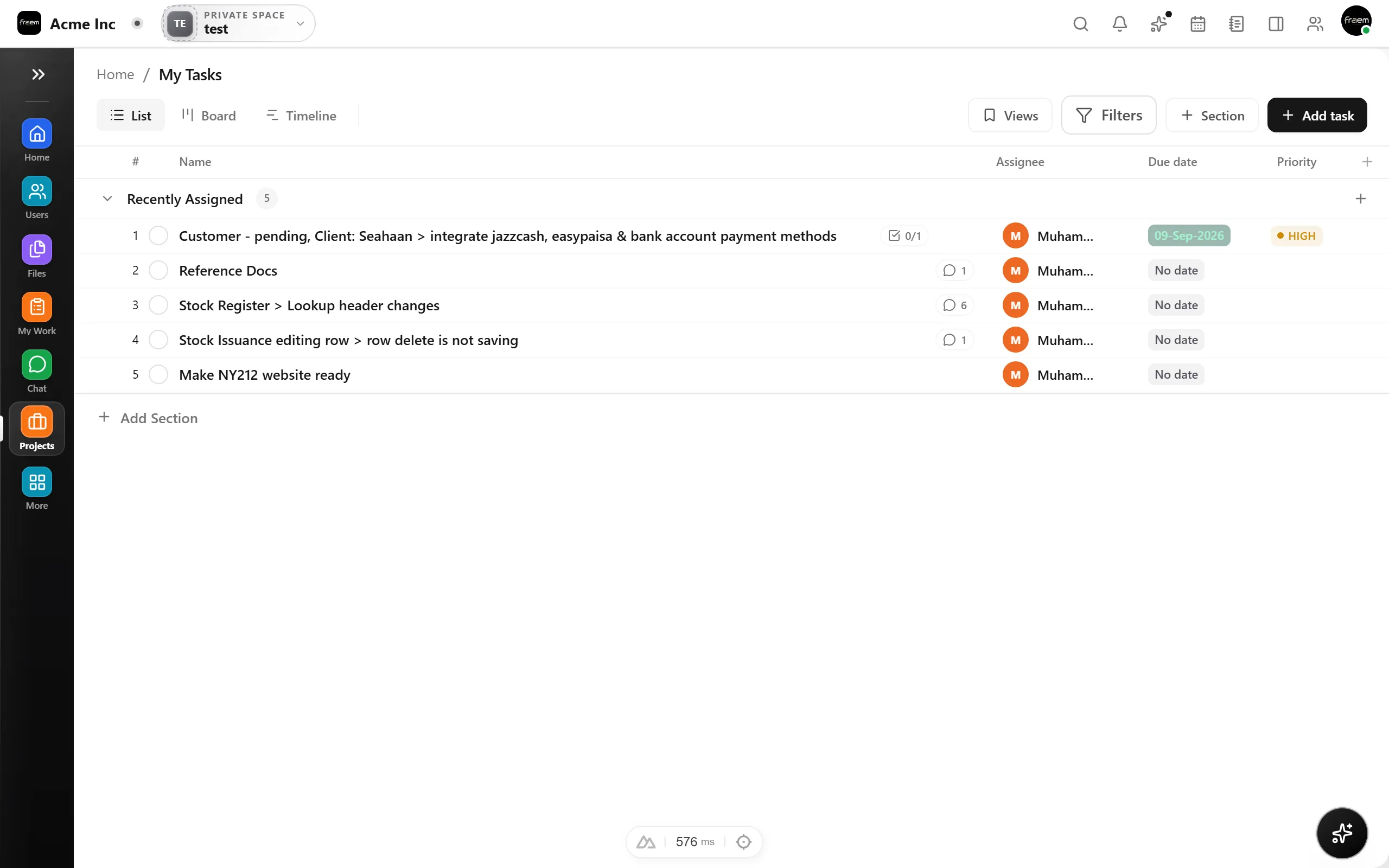Mark the Customer - pending task complete
Image resolution: width=1389 pixels, height=868 pixels.
click(158, 235)
